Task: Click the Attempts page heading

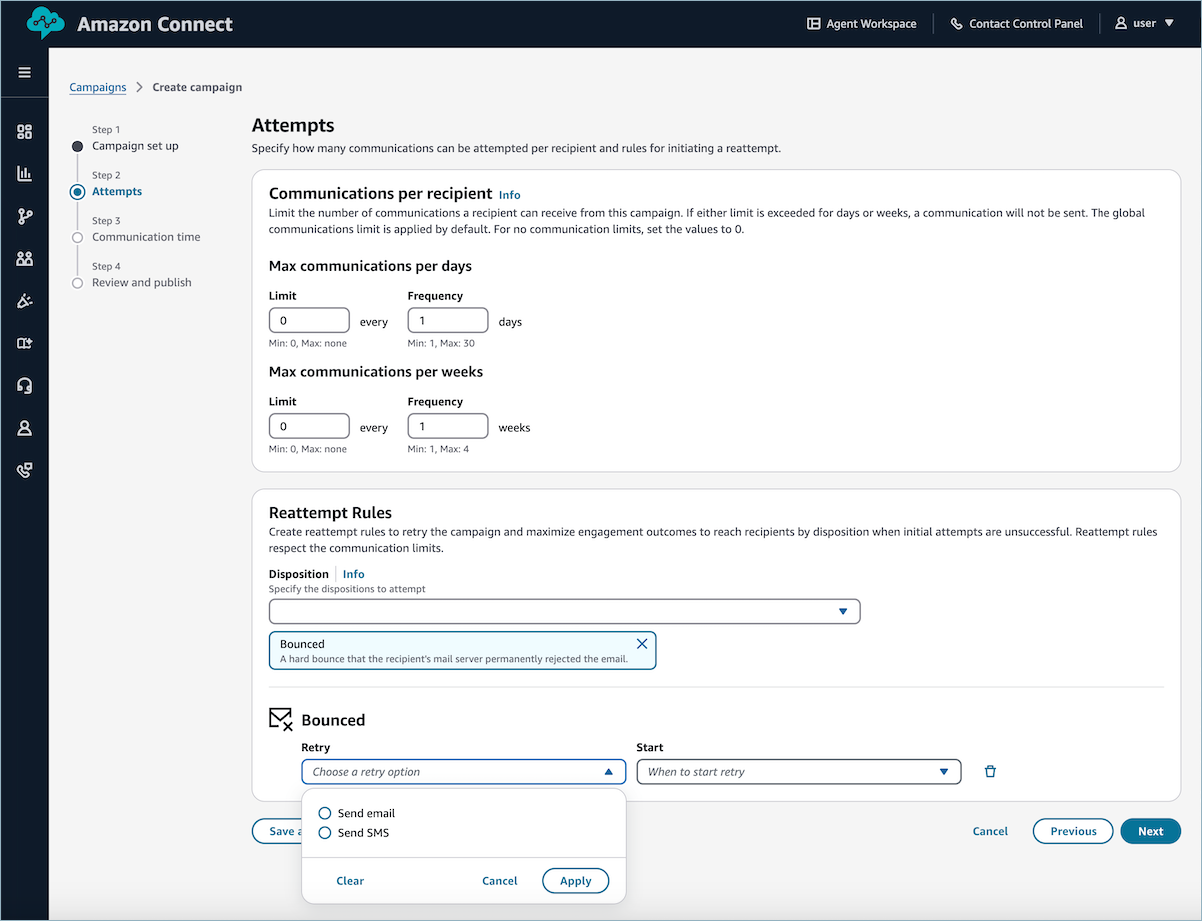Action: (x=293, y=125)
